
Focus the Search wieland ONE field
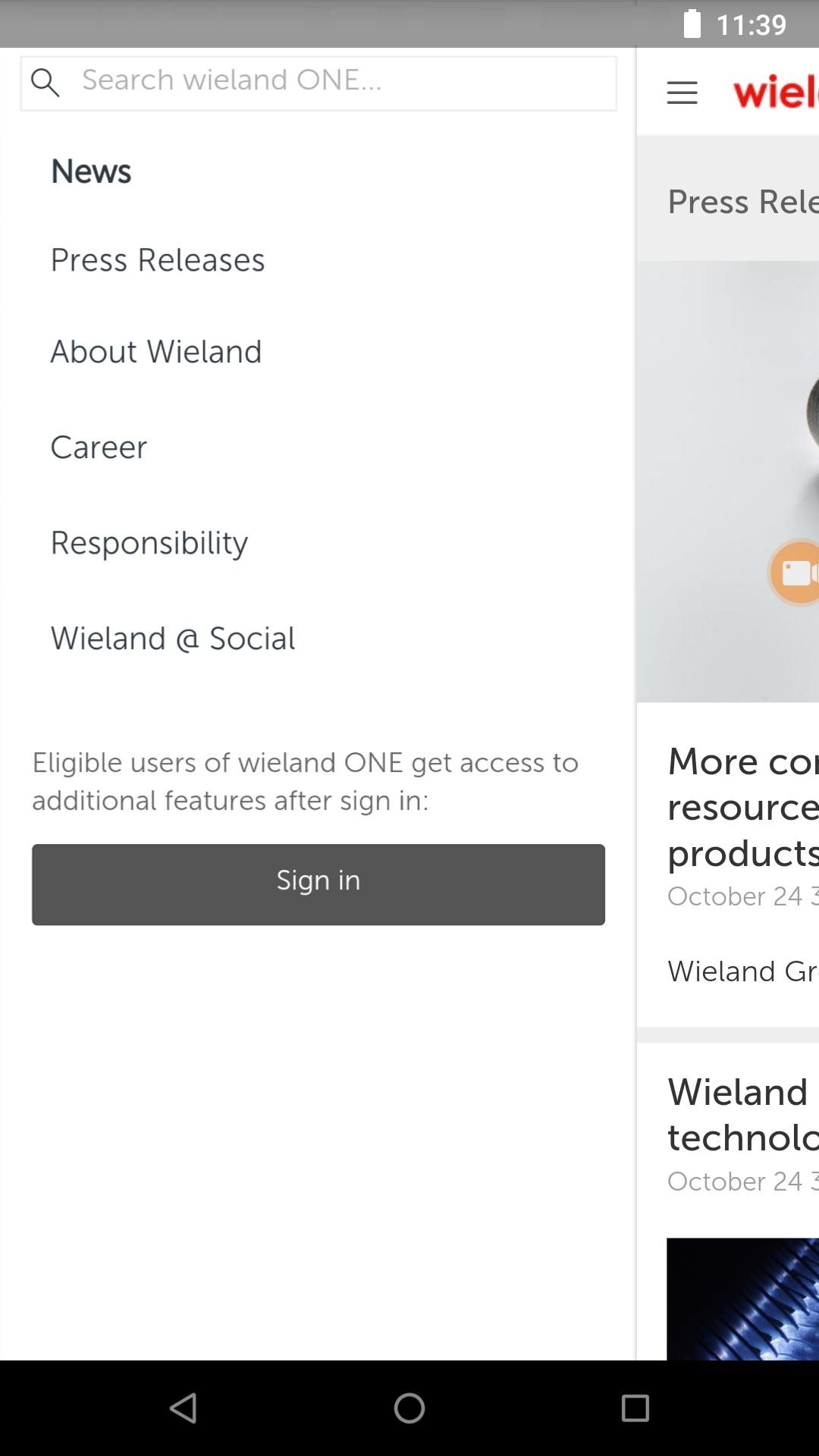(x=318, y=83)
